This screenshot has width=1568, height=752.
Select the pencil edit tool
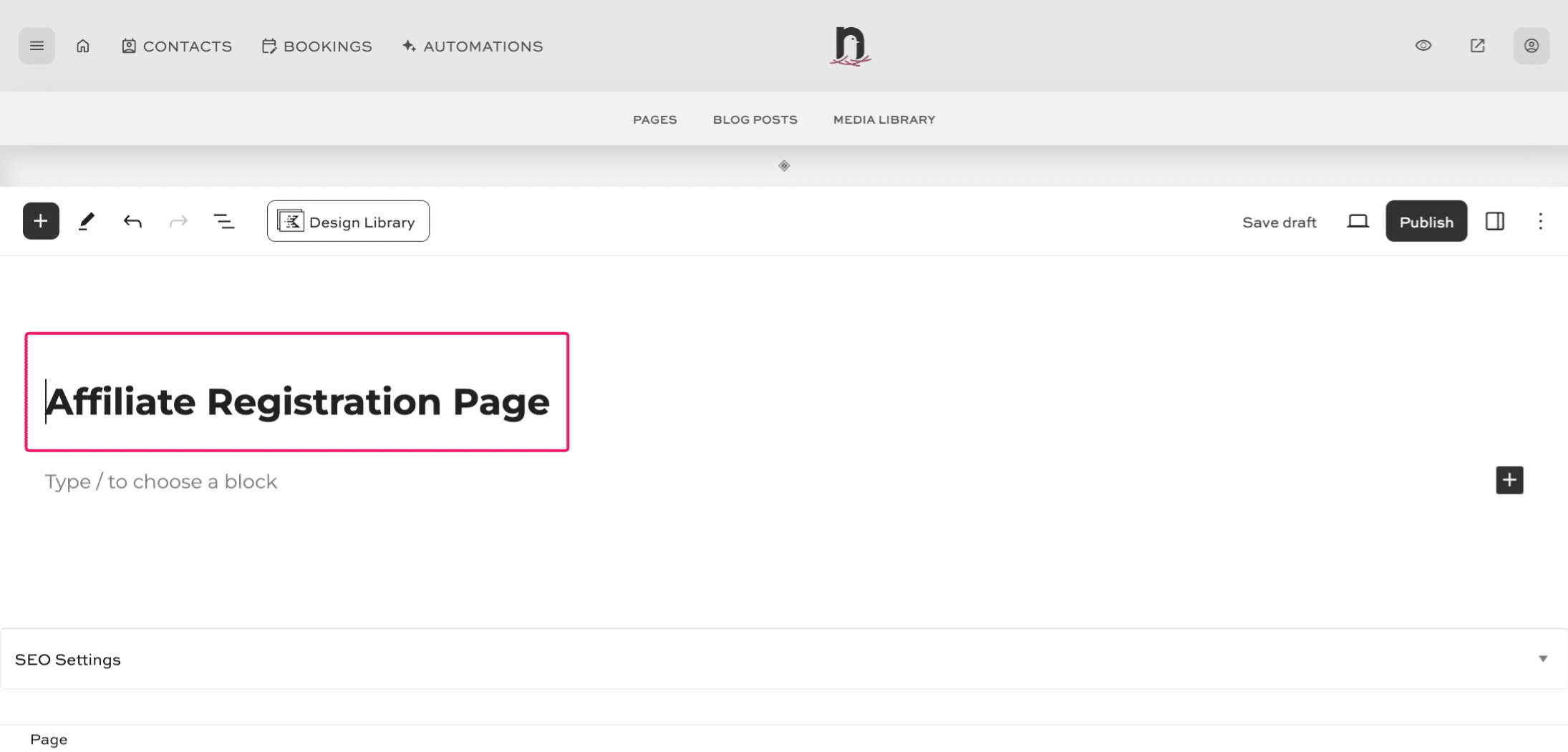87,221
